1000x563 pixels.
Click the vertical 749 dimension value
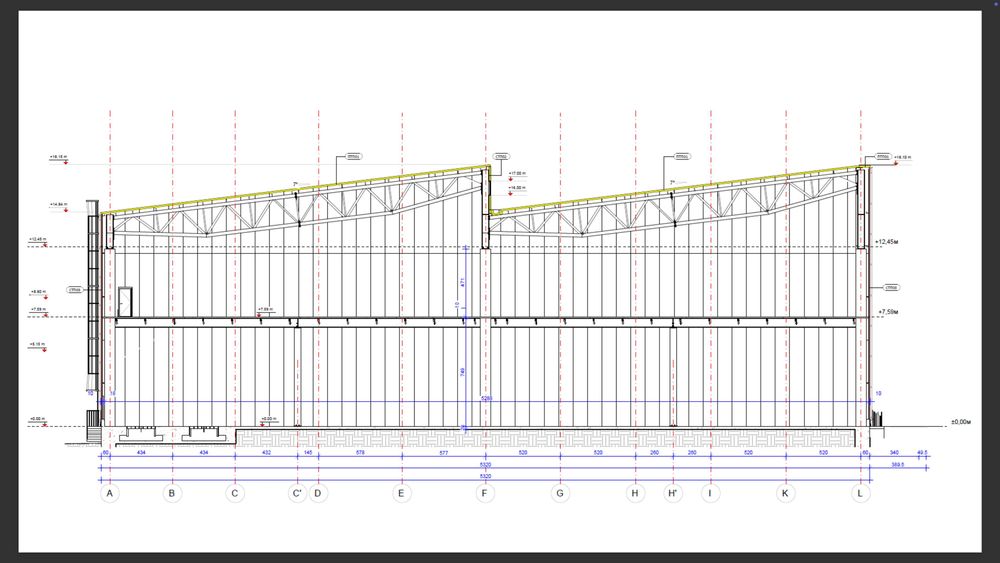pyautogui.click(x=462, y=371)
